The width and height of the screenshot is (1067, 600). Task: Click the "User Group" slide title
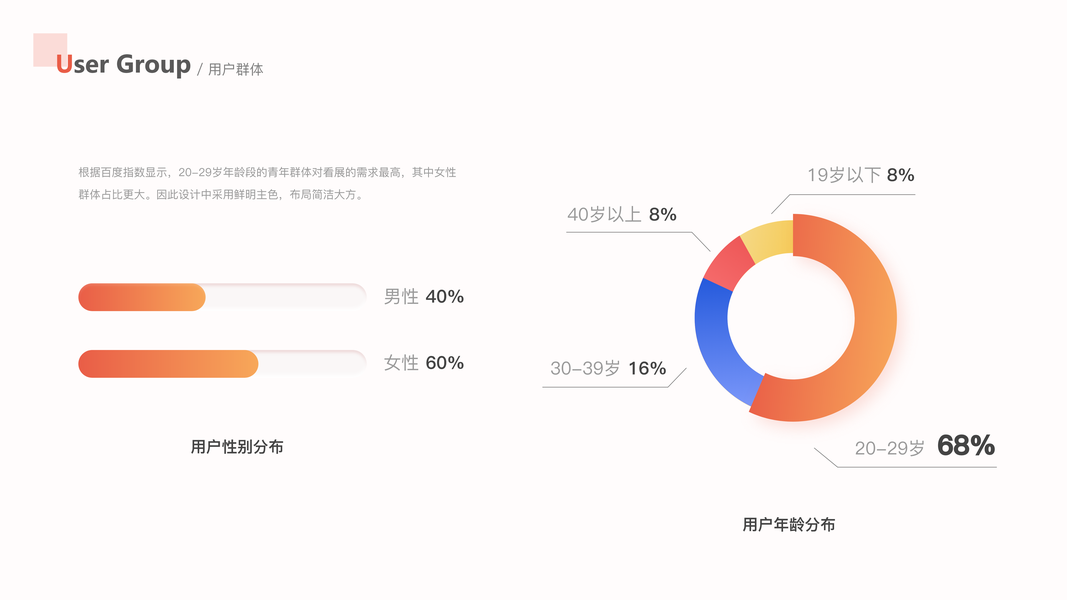[123, 65]
